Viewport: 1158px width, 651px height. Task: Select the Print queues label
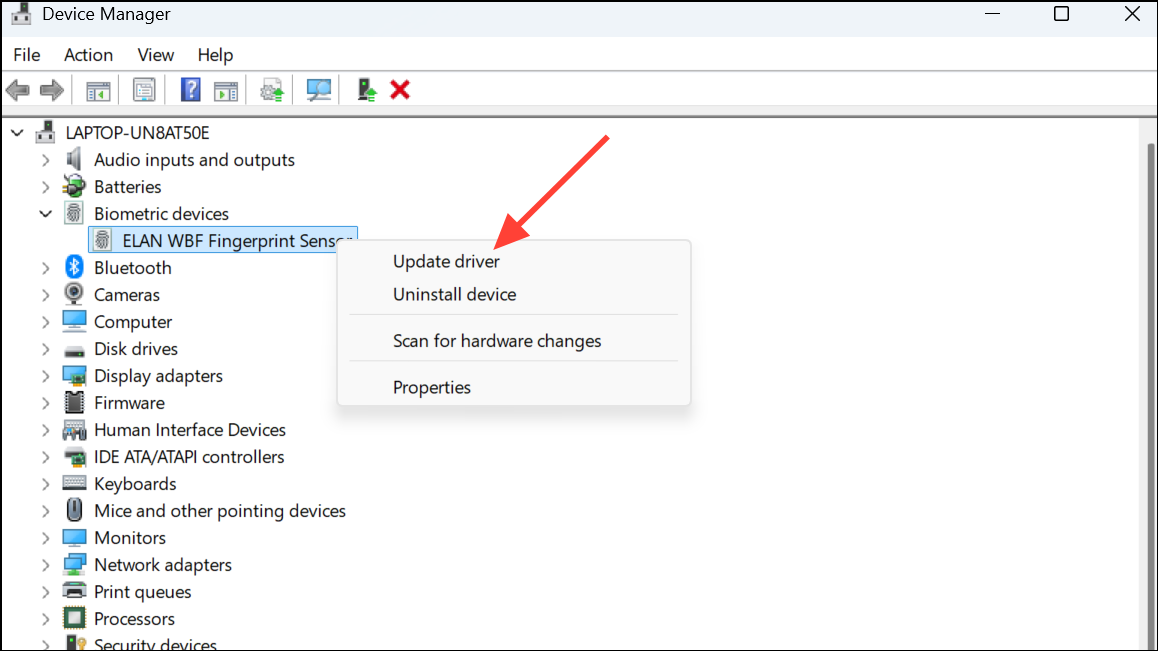point(143,592)
